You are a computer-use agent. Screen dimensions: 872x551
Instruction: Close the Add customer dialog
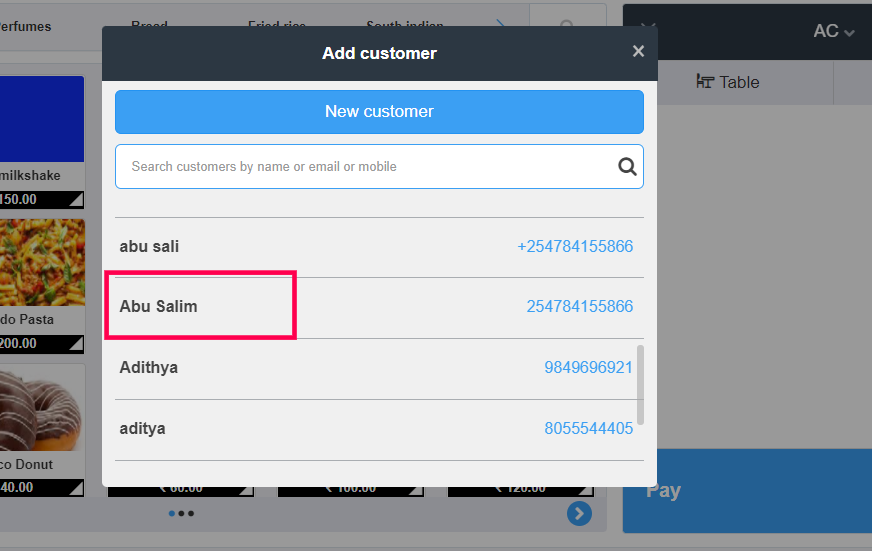click(x=638, y=52)
